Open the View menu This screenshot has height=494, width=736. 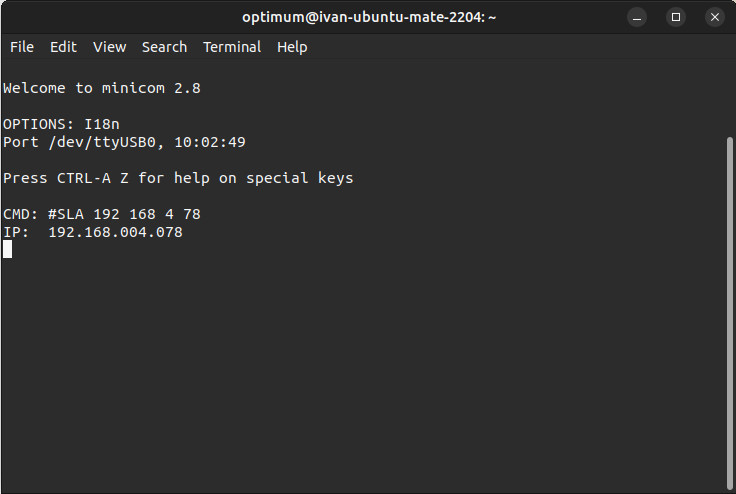pos(110,47)
